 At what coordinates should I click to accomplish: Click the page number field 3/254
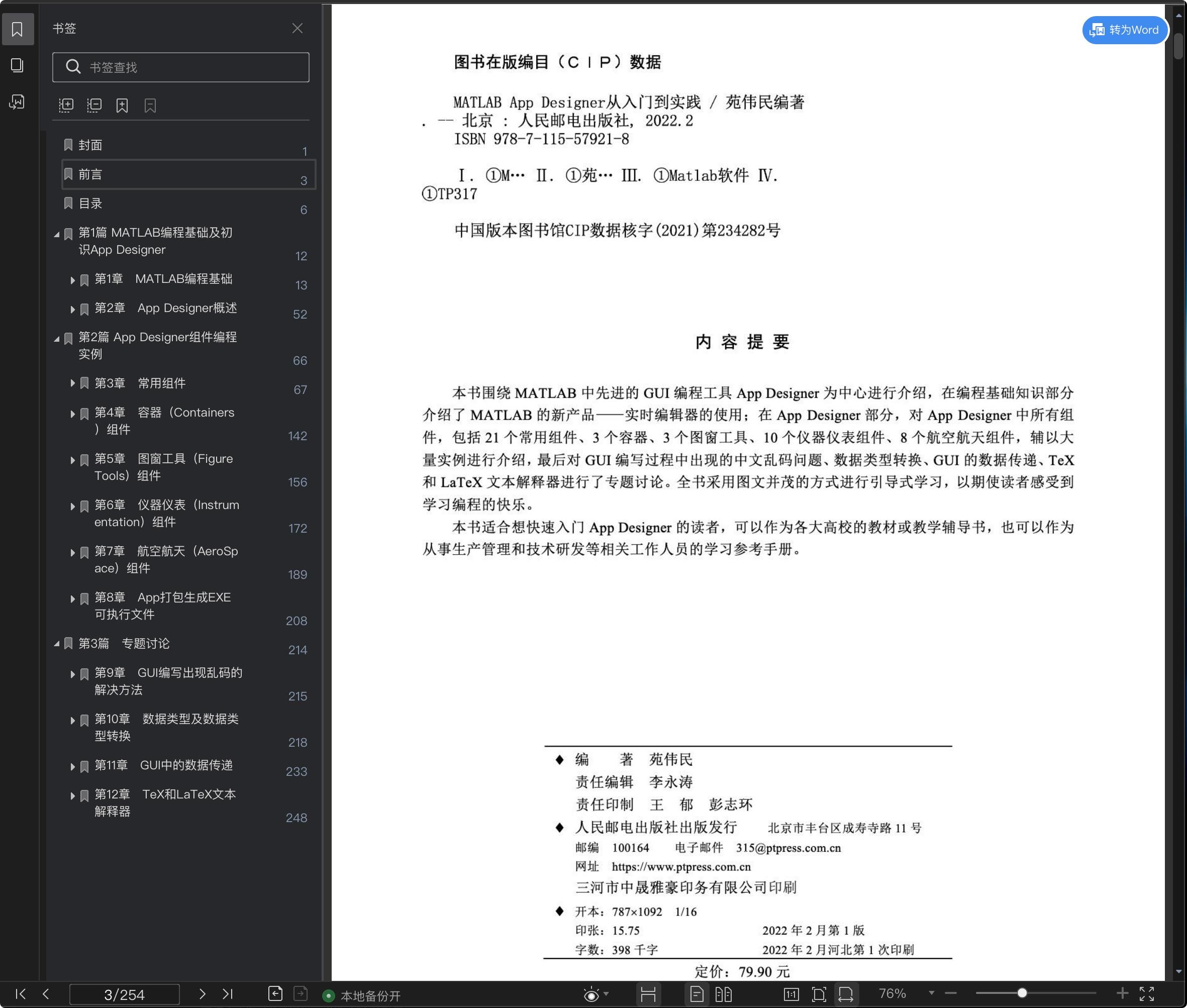click(124, 994)
